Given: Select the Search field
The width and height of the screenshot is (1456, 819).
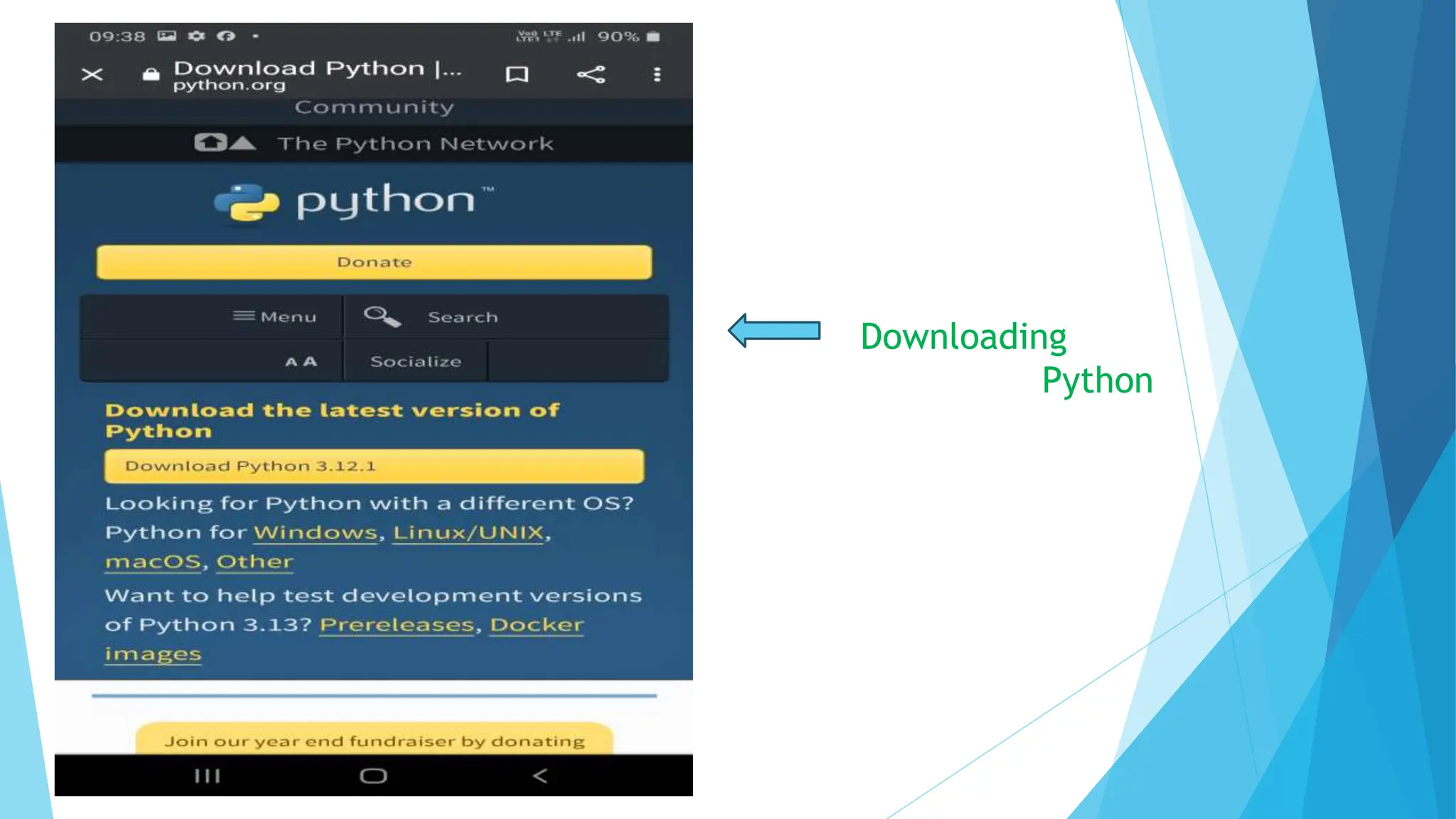Looking at the screenshot, I should tap(463, 317).
